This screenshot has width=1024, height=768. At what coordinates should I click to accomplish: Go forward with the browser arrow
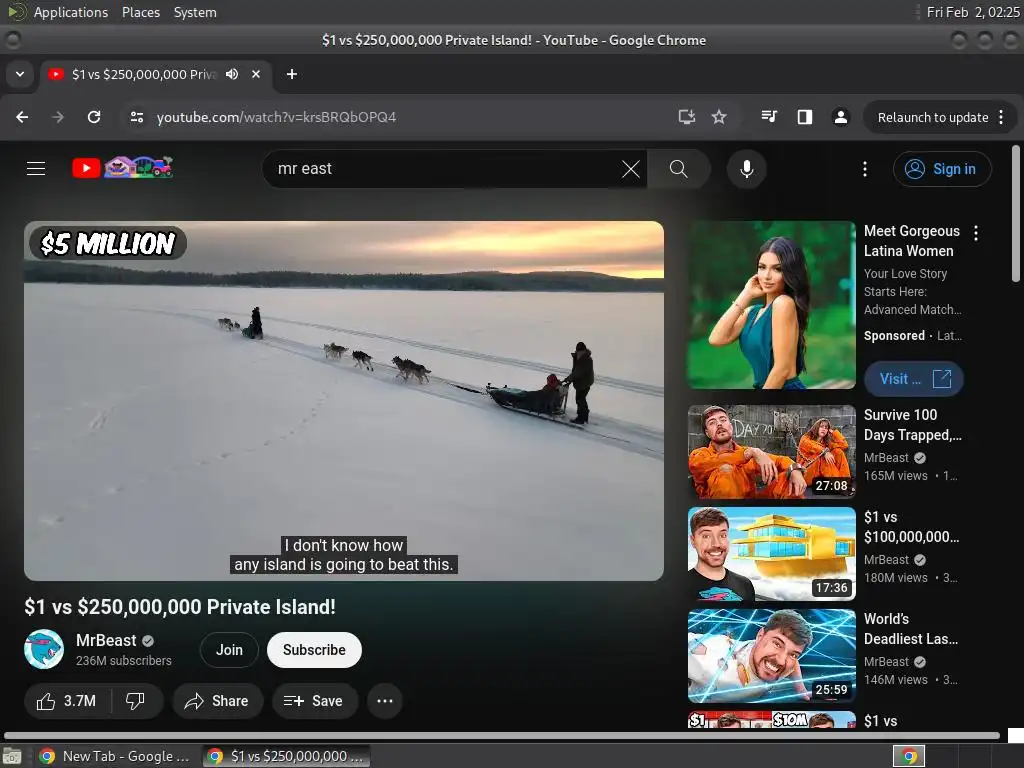pyautogui.click(x=58, y=117)
